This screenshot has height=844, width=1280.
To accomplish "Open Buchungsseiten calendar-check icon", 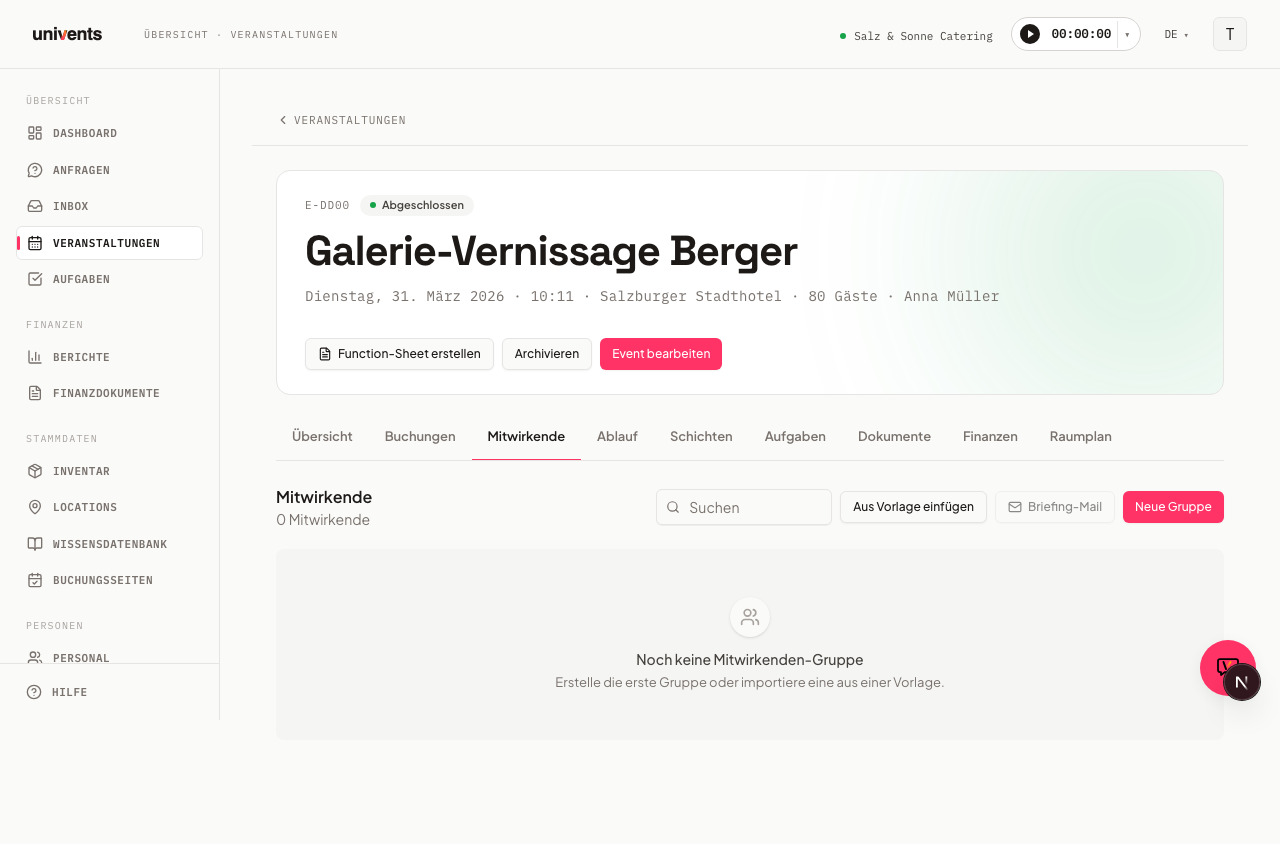I will point(35,580).
